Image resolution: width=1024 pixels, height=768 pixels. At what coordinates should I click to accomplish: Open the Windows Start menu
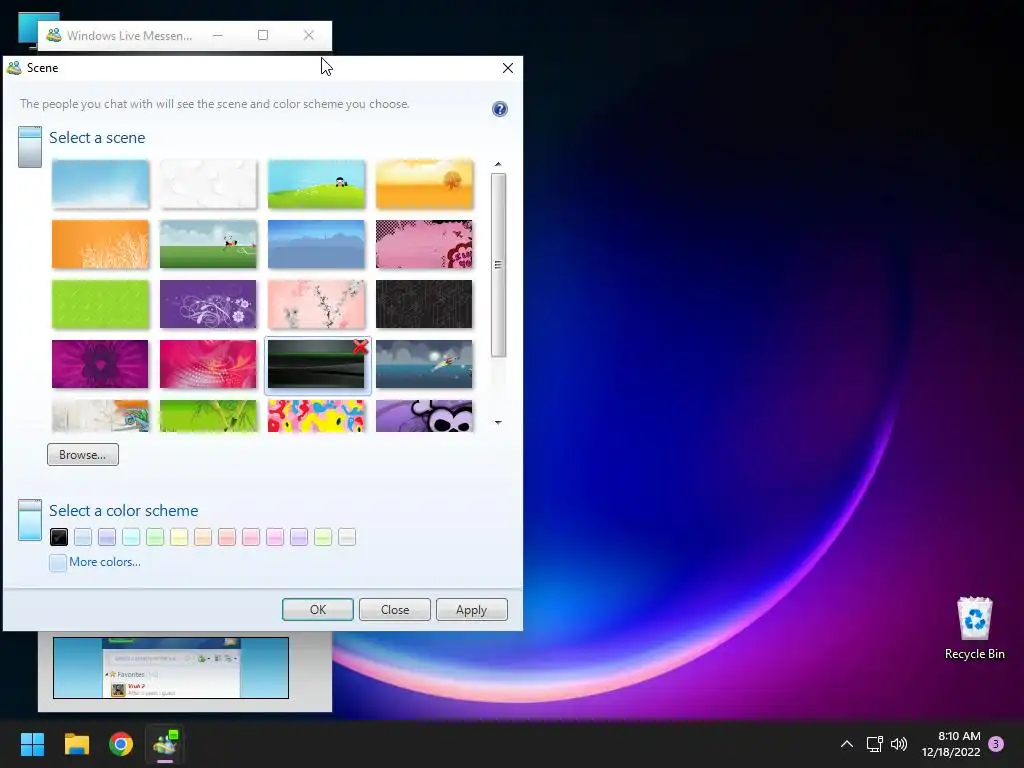pos(32,744)
